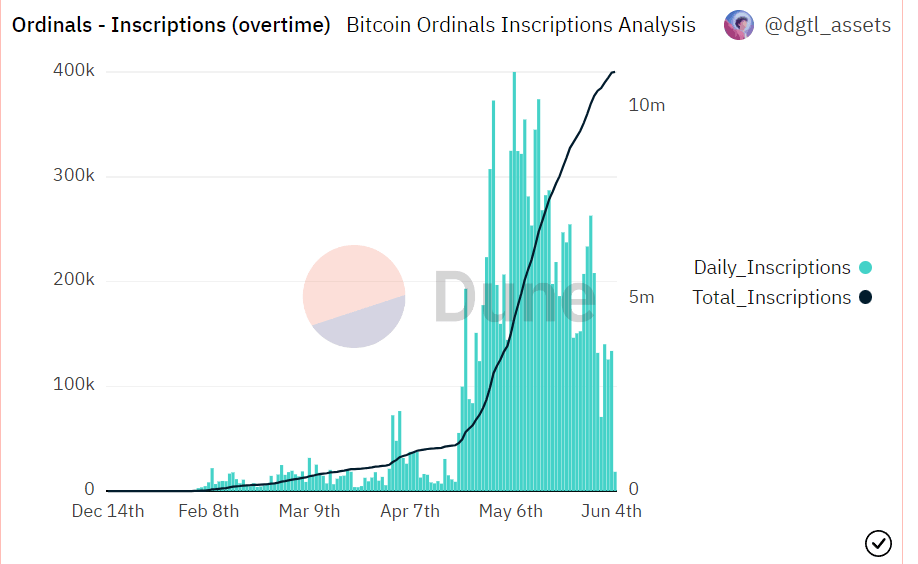Click the Dec 14th x-axis label
918x564 pixels.
(x=108, y=511)
